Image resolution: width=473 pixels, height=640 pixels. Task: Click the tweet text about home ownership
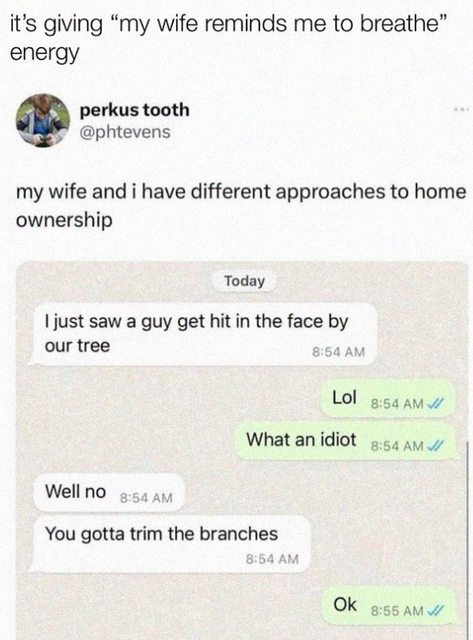coord(241,205)
